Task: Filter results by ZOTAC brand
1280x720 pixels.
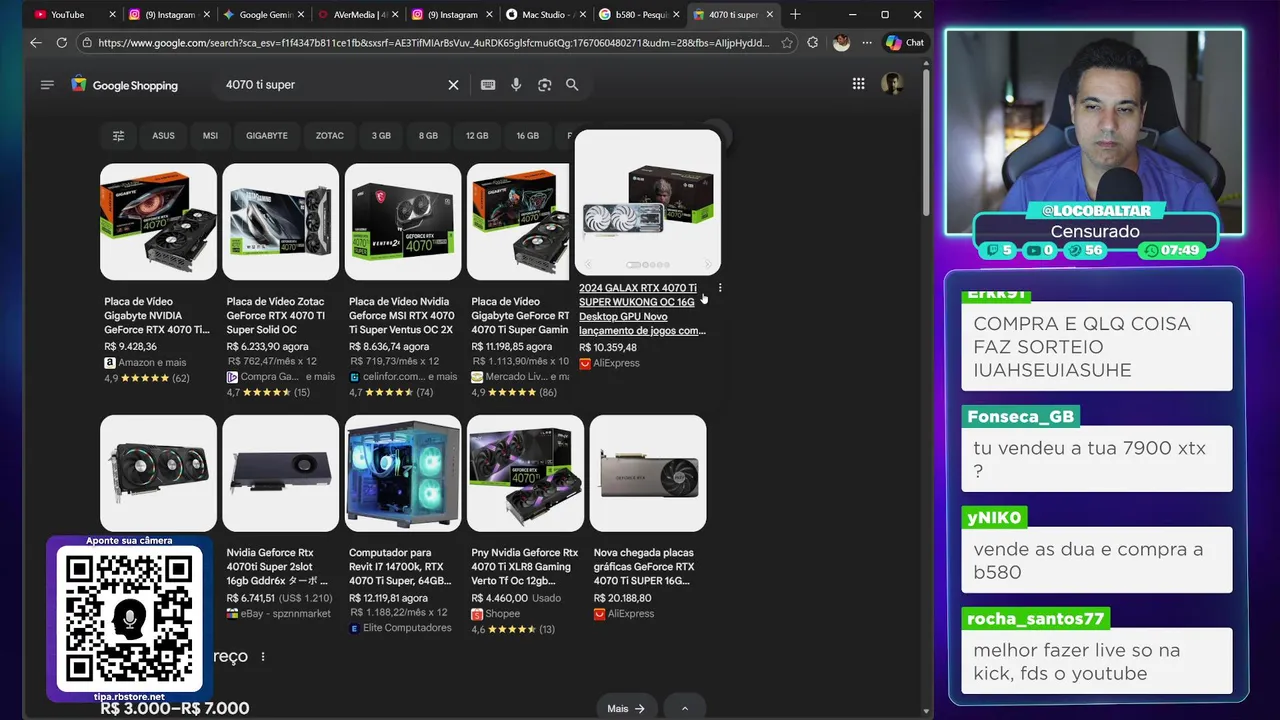Action: 329,136
